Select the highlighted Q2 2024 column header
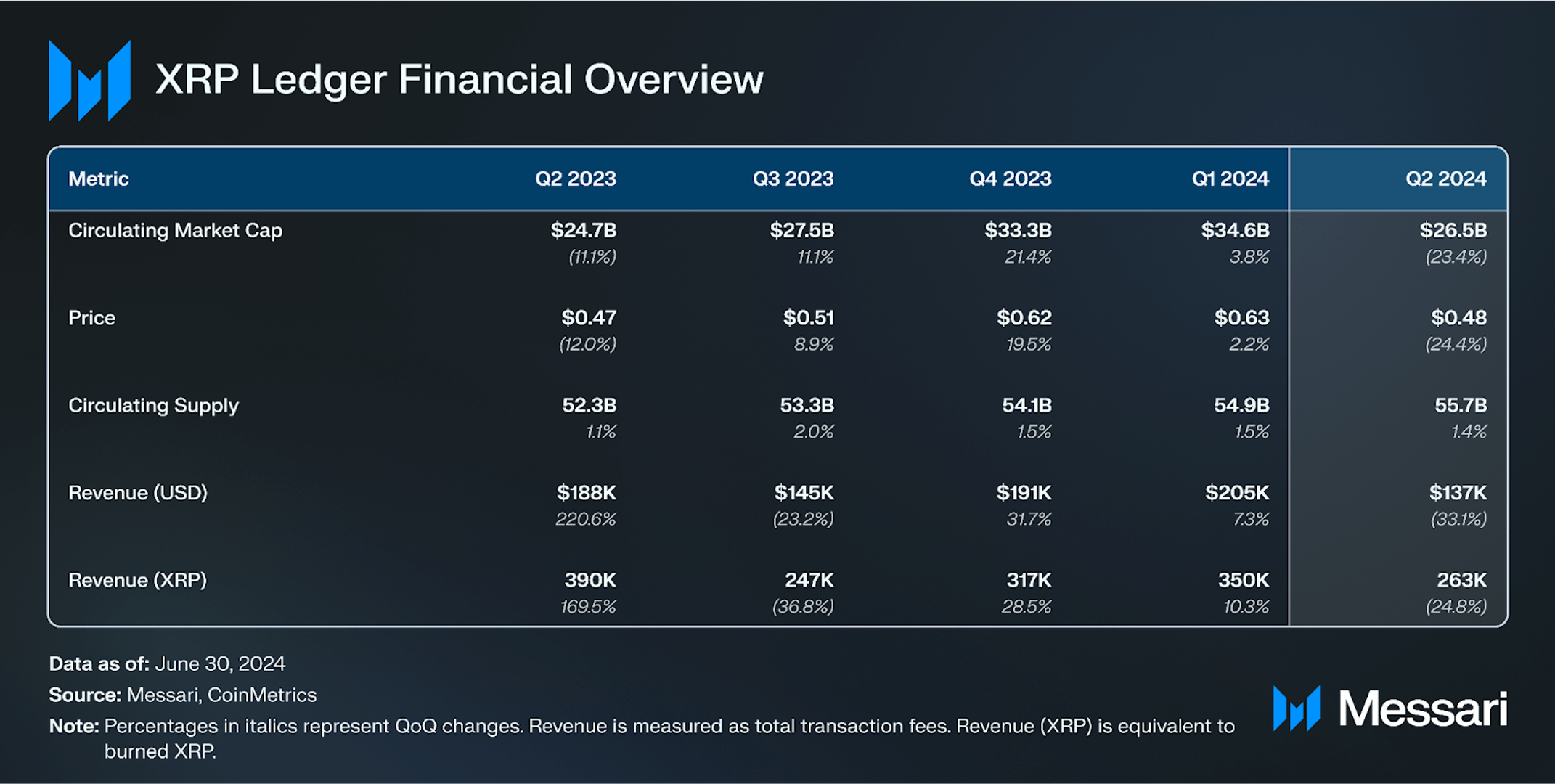The height and width of the screenshot is (784, 1555). pos(1445,179)
